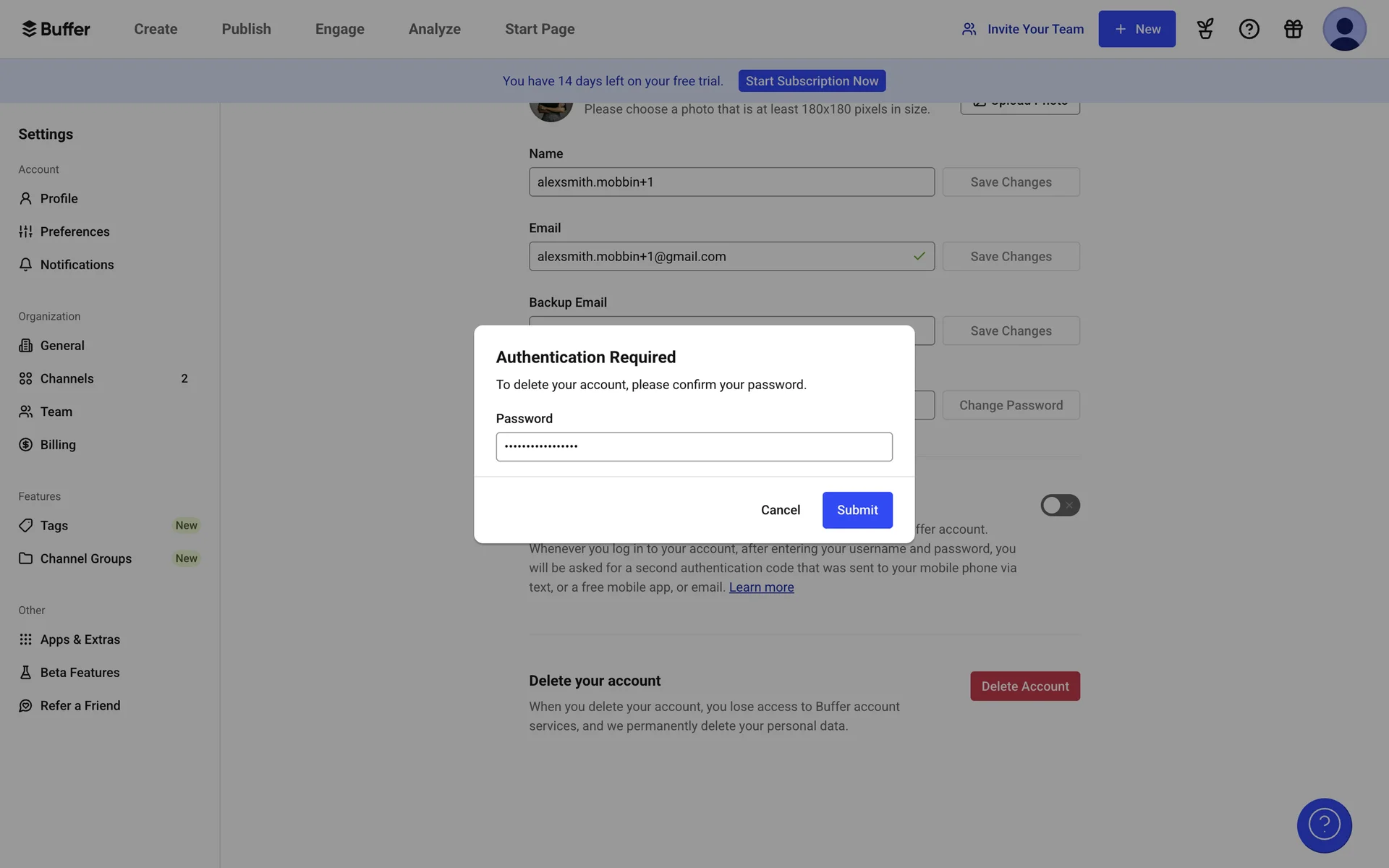Screen dimensions: 1389x868
Task: Toggle the two-factor authentication switch
Action: point(1060,505)
